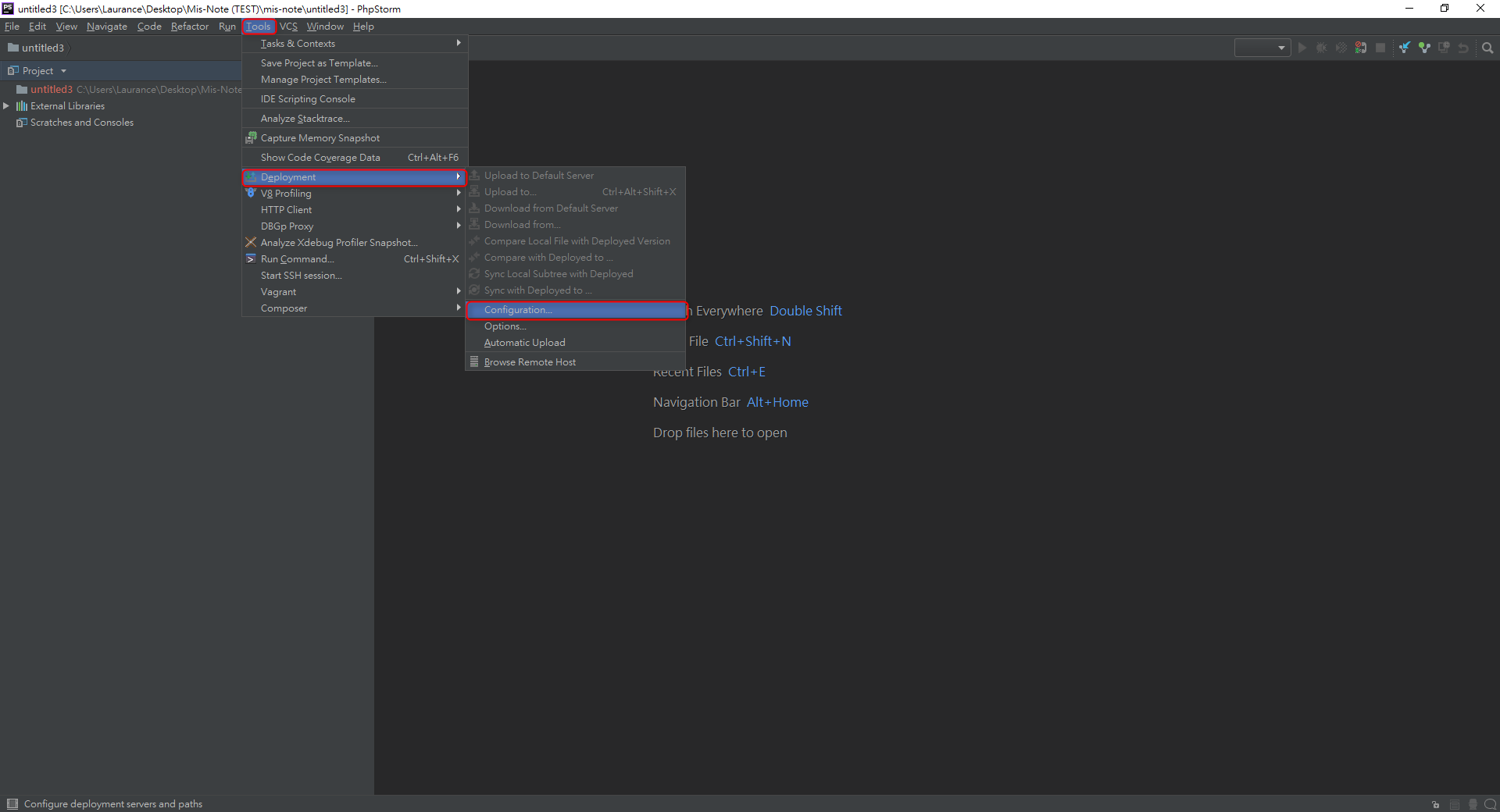
Task: Open the DBGp Proxy submenu
Action: [355, 226]
